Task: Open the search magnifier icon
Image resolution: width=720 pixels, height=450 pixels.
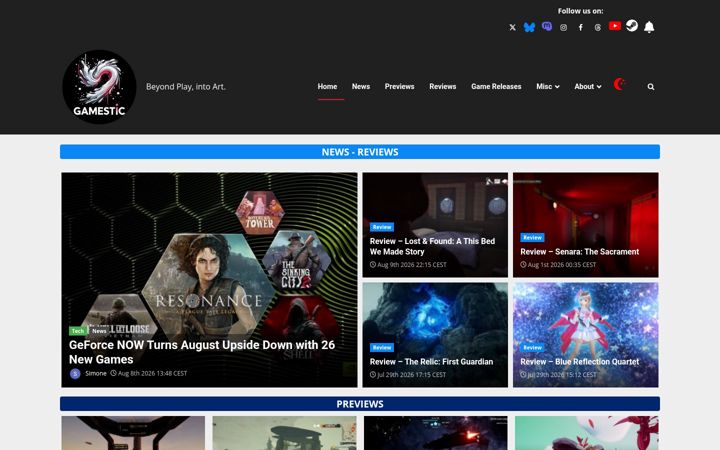Action: pyautogui.click(x=651, y=87)
